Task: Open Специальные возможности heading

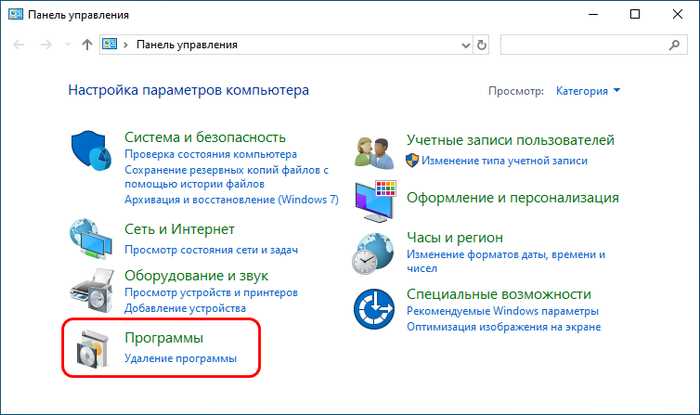Action: (x=499, y=294)
